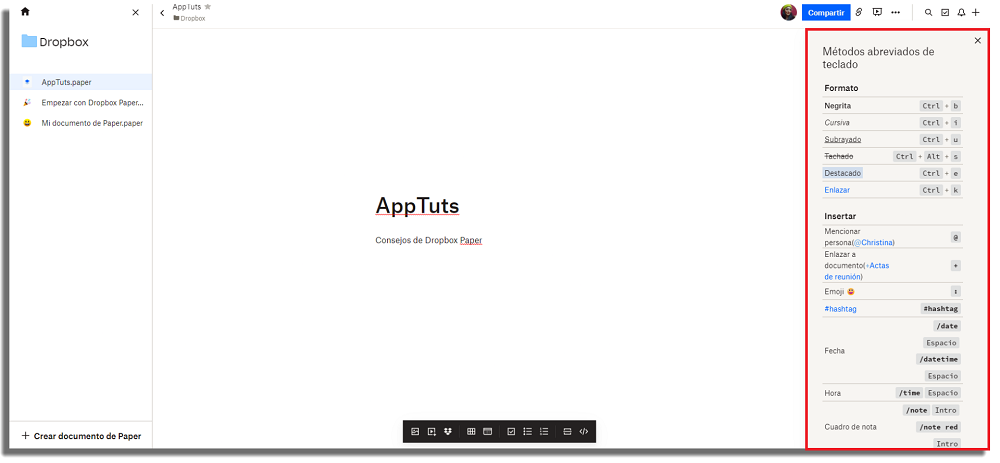This screenshot has height=463, width=1000.
Task: Click Subrayado in Formato list
Action: 842,139
